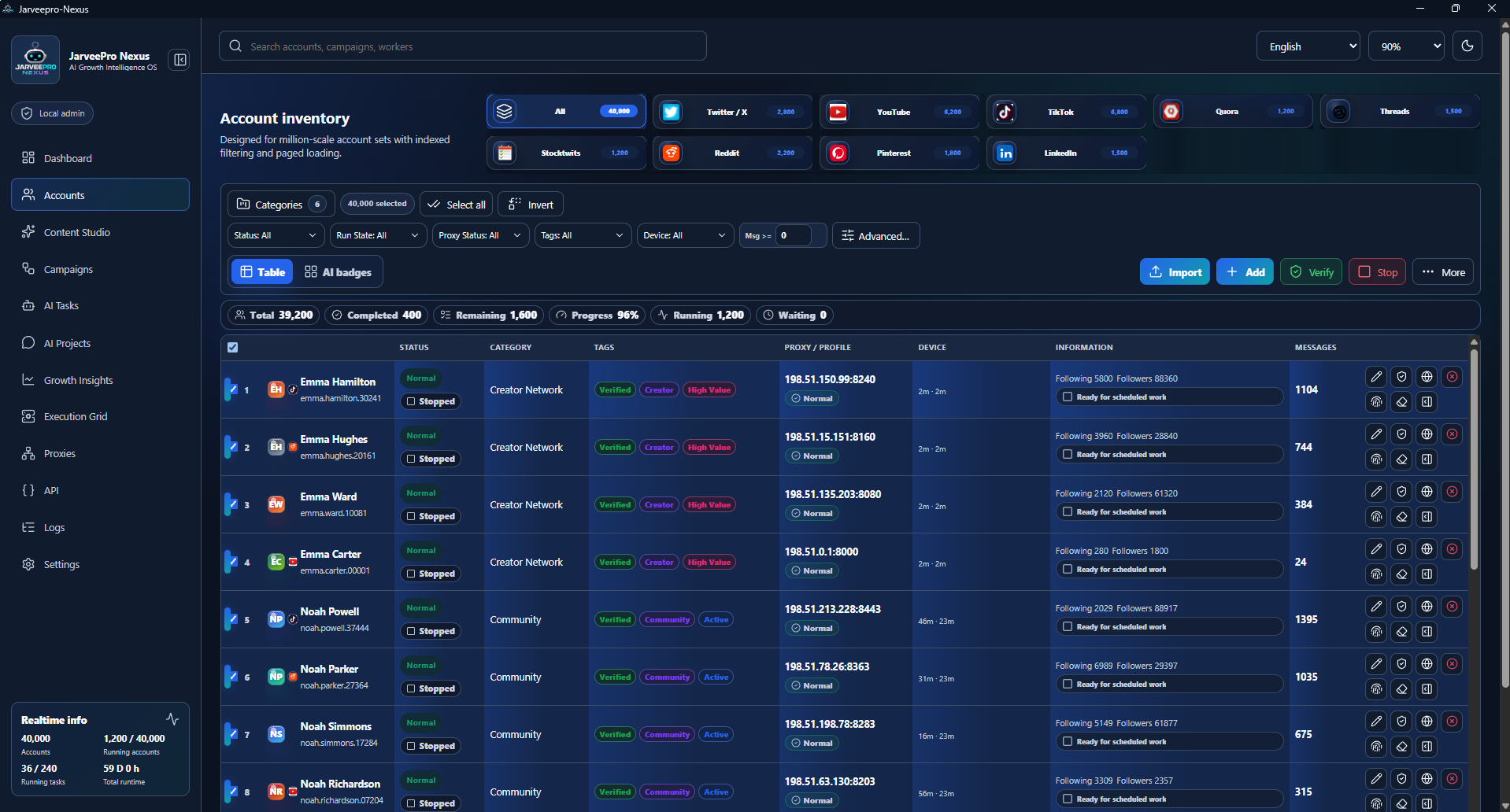Screen dimensions: 1510x812
Task: Uncheck row checkbox for Noah Powell
Action: [232, 618]
